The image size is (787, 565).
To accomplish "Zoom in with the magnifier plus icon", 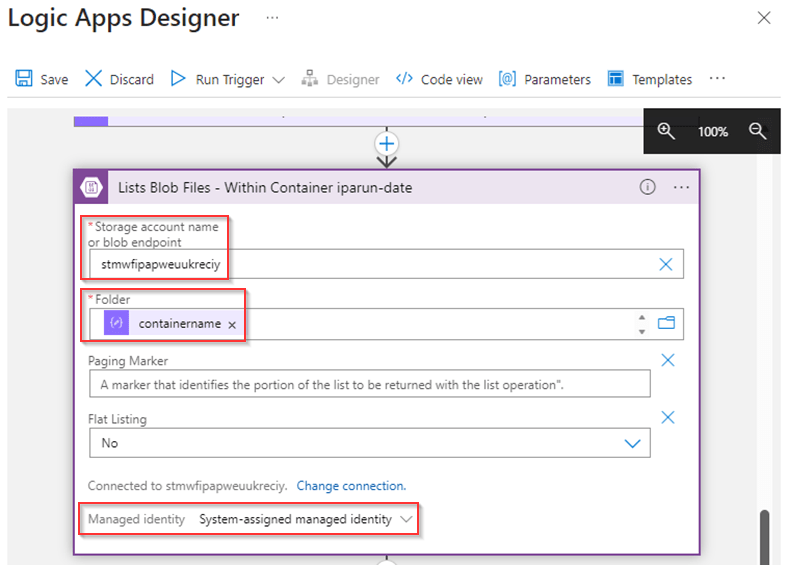I will [x=666, y=131].
